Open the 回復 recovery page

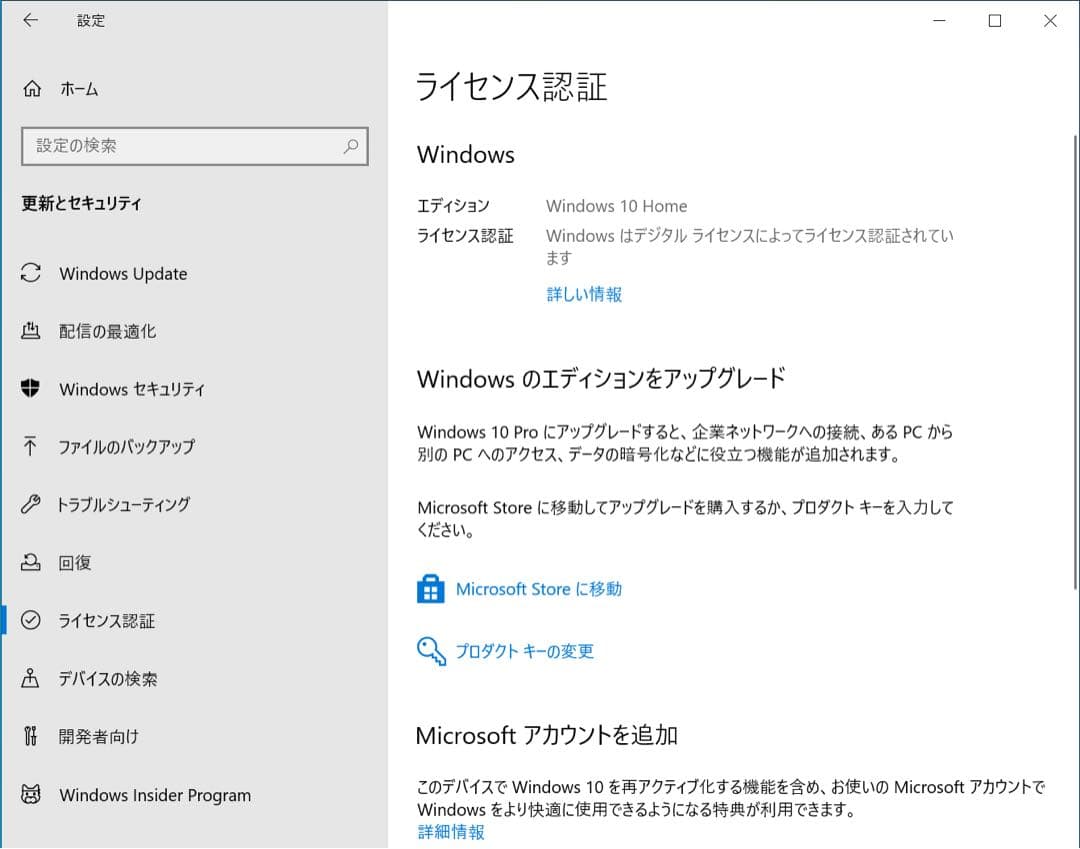[x=75, y=563]
